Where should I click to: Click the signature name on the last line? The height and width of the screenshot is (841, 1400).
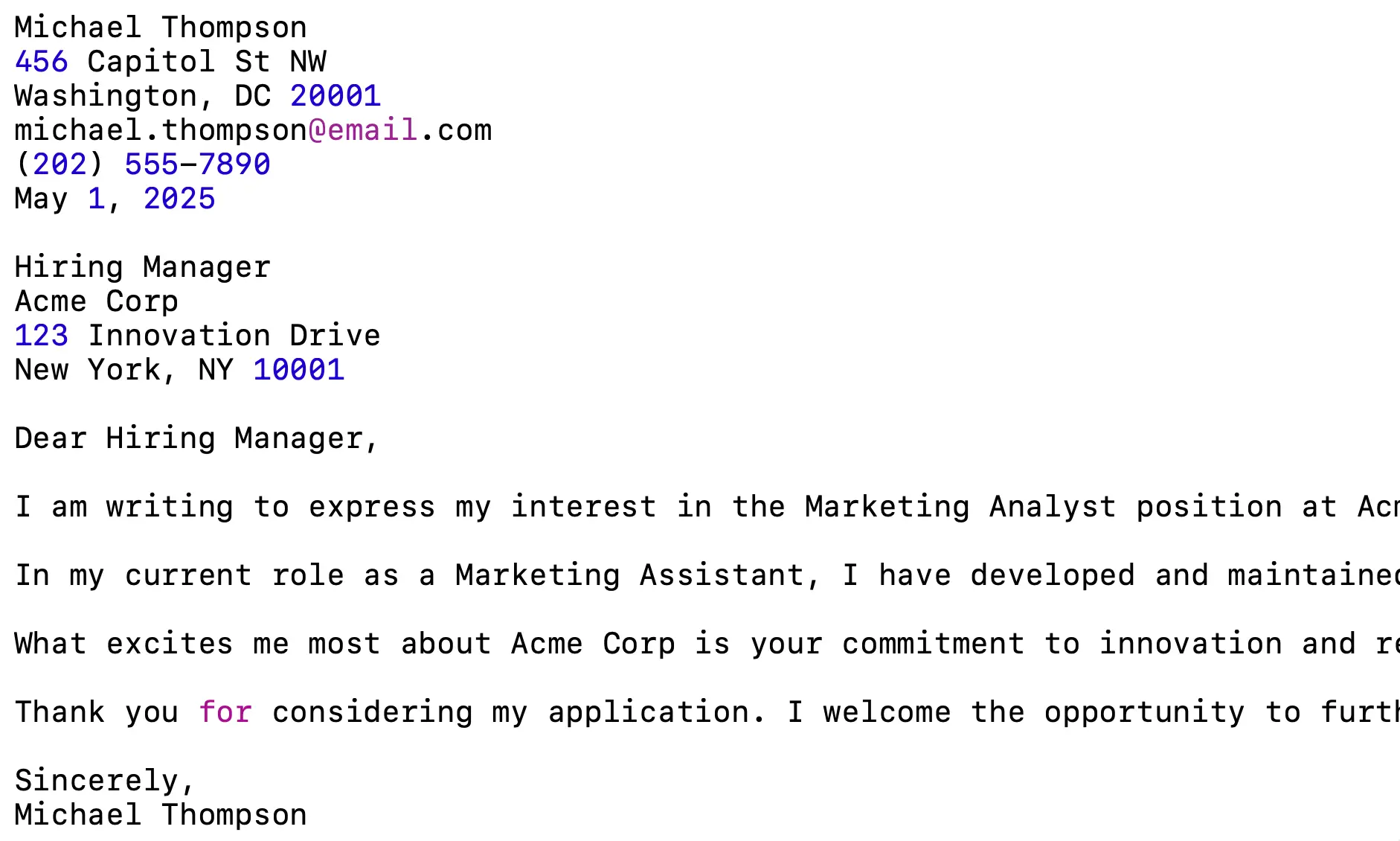click(x=160, y=815)
